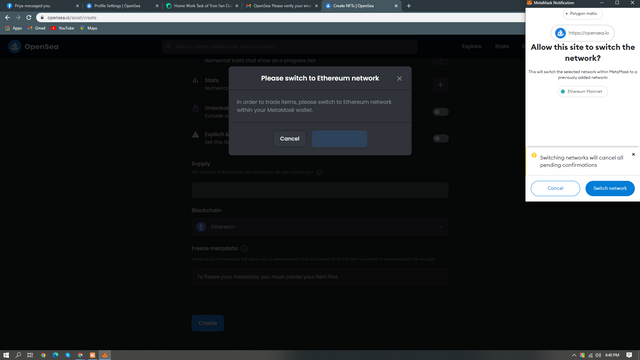
Task: Toggle Unlockable Content switch
Action: [440, 112]
